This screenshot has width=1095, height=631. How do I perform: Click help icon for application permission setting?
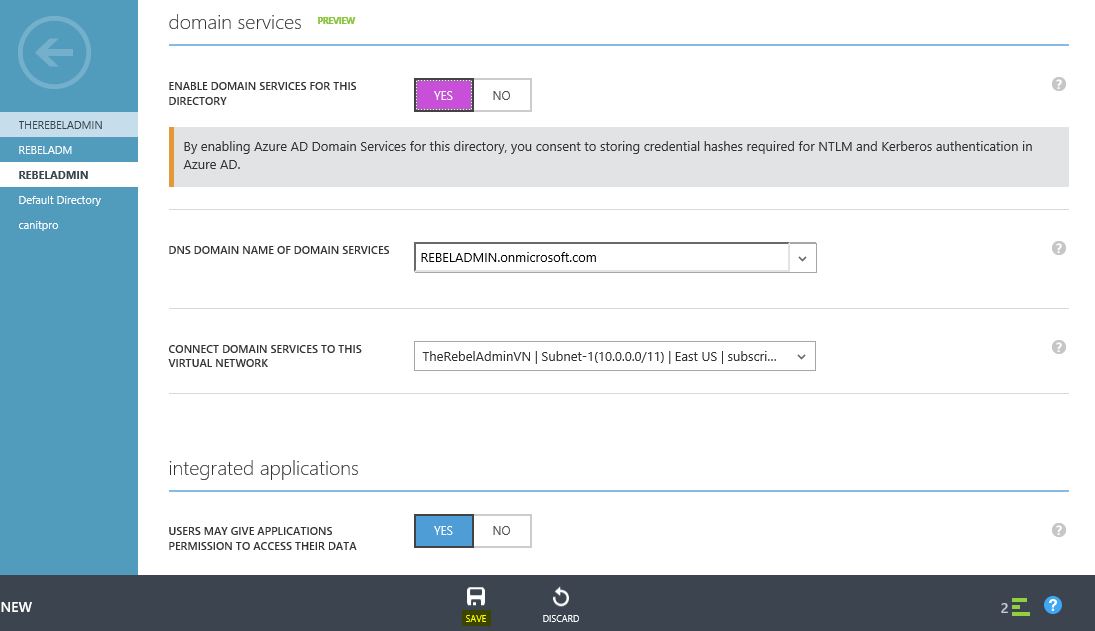point(1059,530)
